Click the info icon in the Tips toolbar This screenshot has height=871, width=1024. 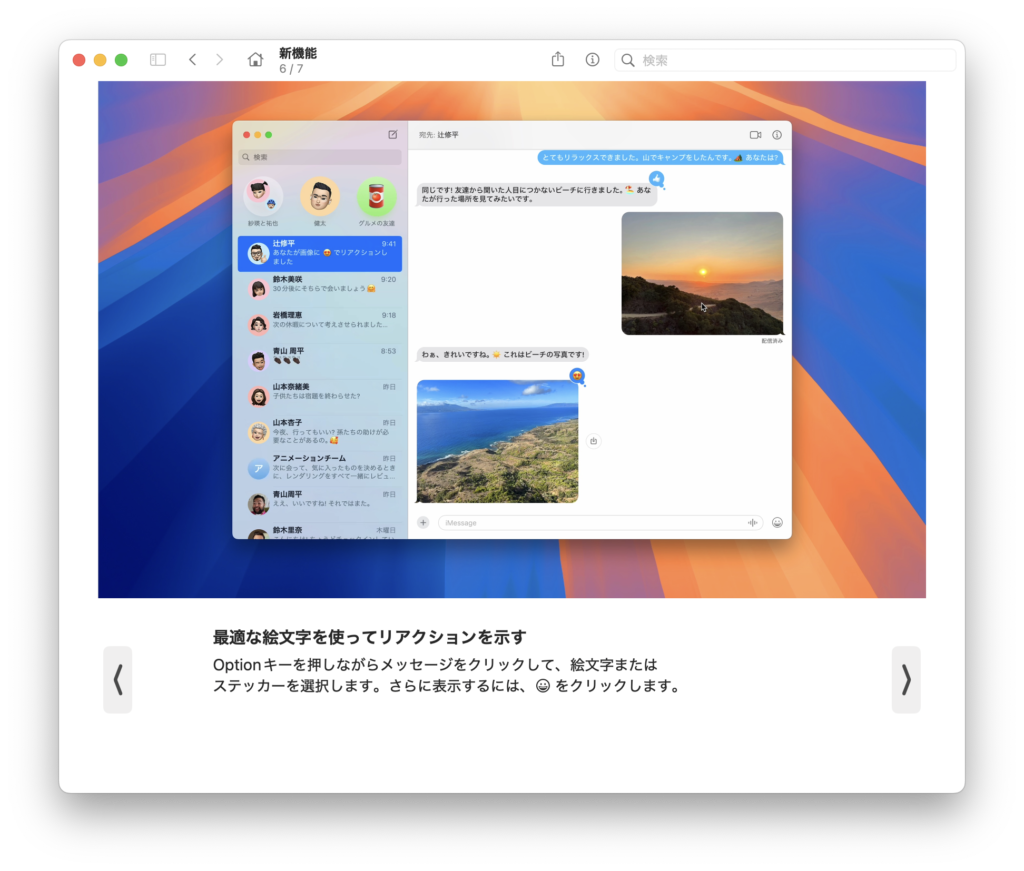[x=592, y=59]
